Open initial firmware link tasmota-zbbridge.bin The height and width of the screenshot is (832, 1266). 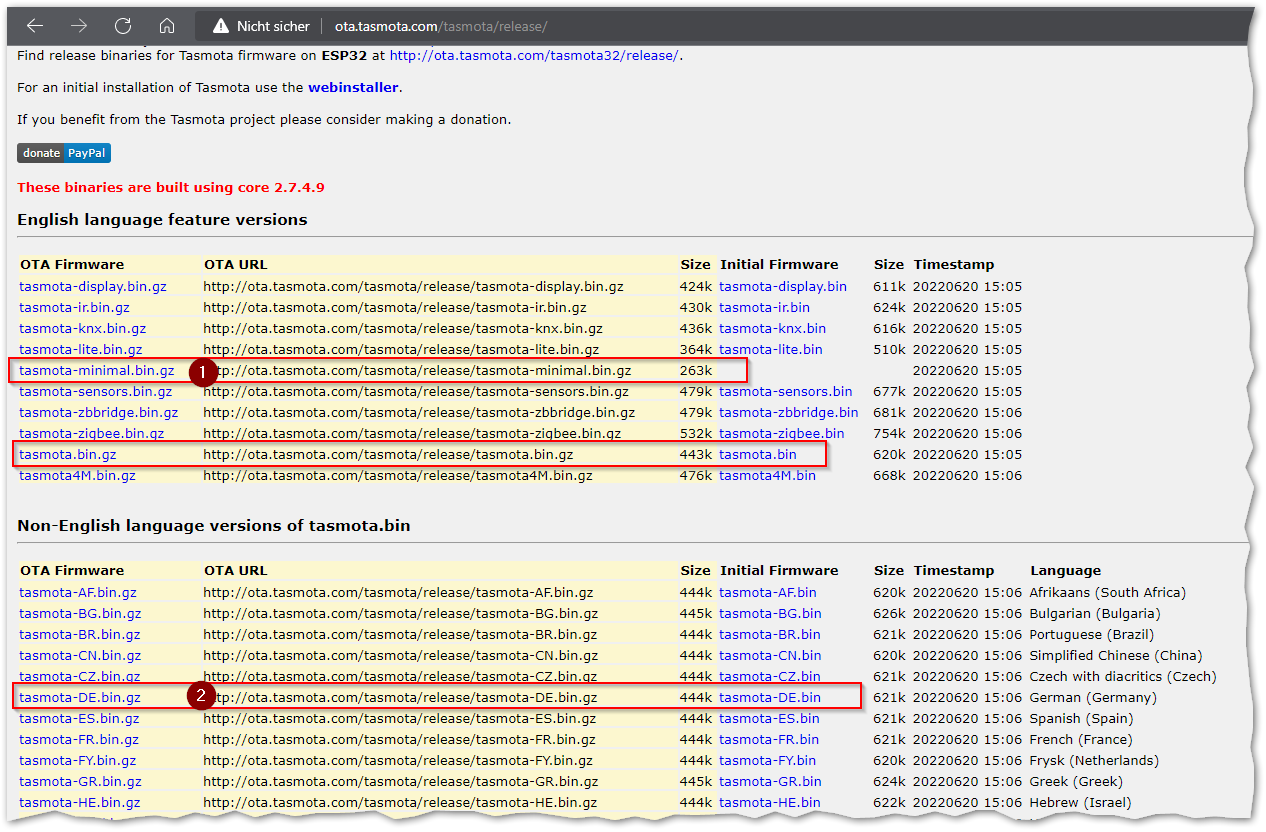pyautogui.click(x=789, y=413)
